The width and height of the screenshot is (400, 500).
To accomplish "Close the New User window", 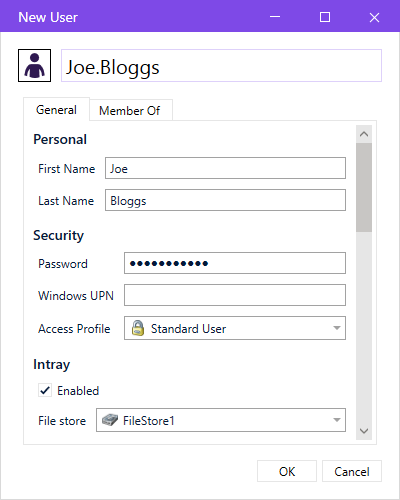I will 374,17.
